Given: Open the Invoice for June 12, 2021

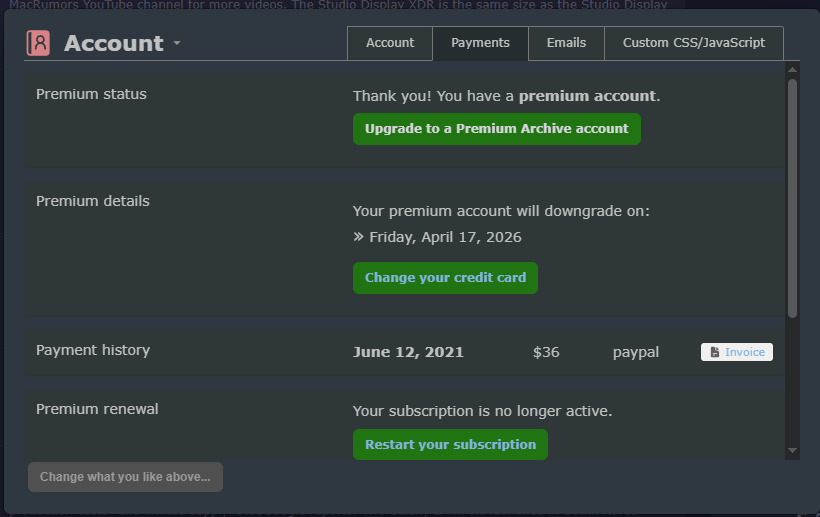Looking at the screenshot, I should coord(737,352).
